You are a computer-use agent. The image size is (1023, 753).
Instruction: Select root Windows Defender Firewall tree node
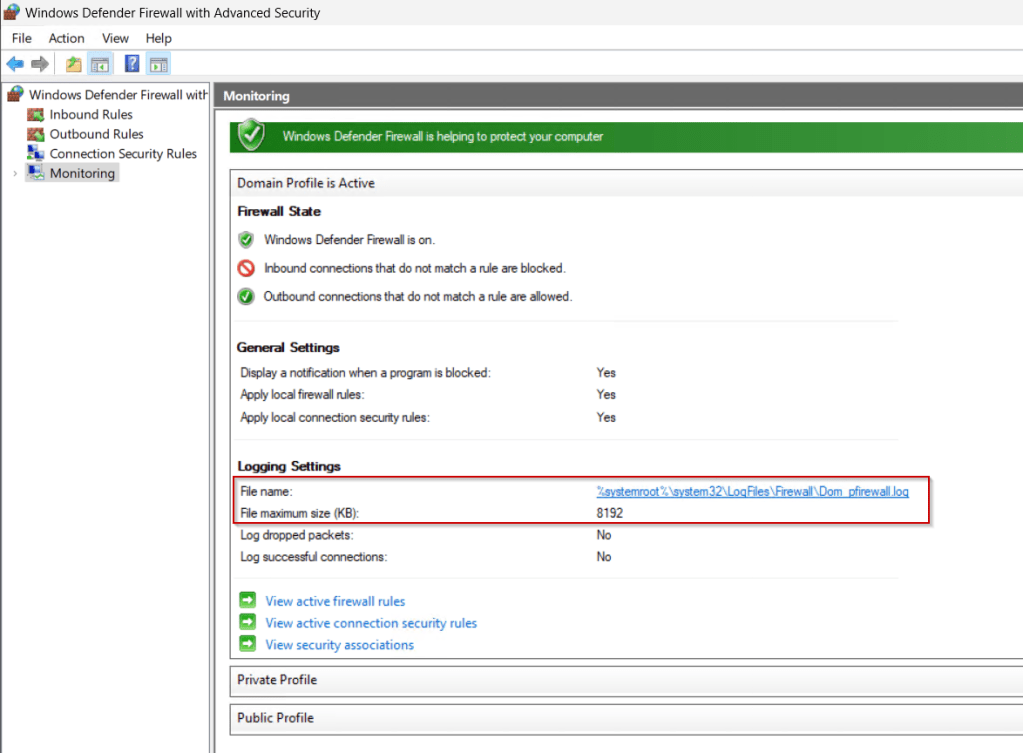118,94
